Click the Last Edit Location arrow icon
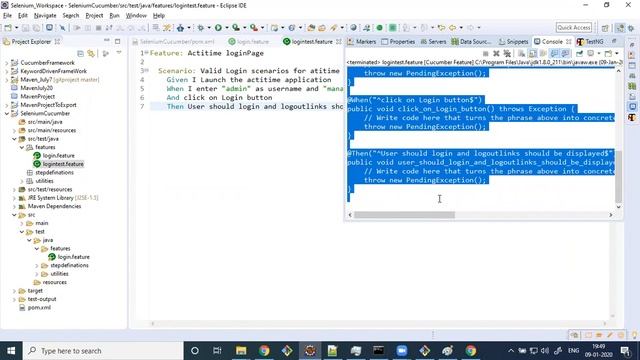 click(441, 28)
